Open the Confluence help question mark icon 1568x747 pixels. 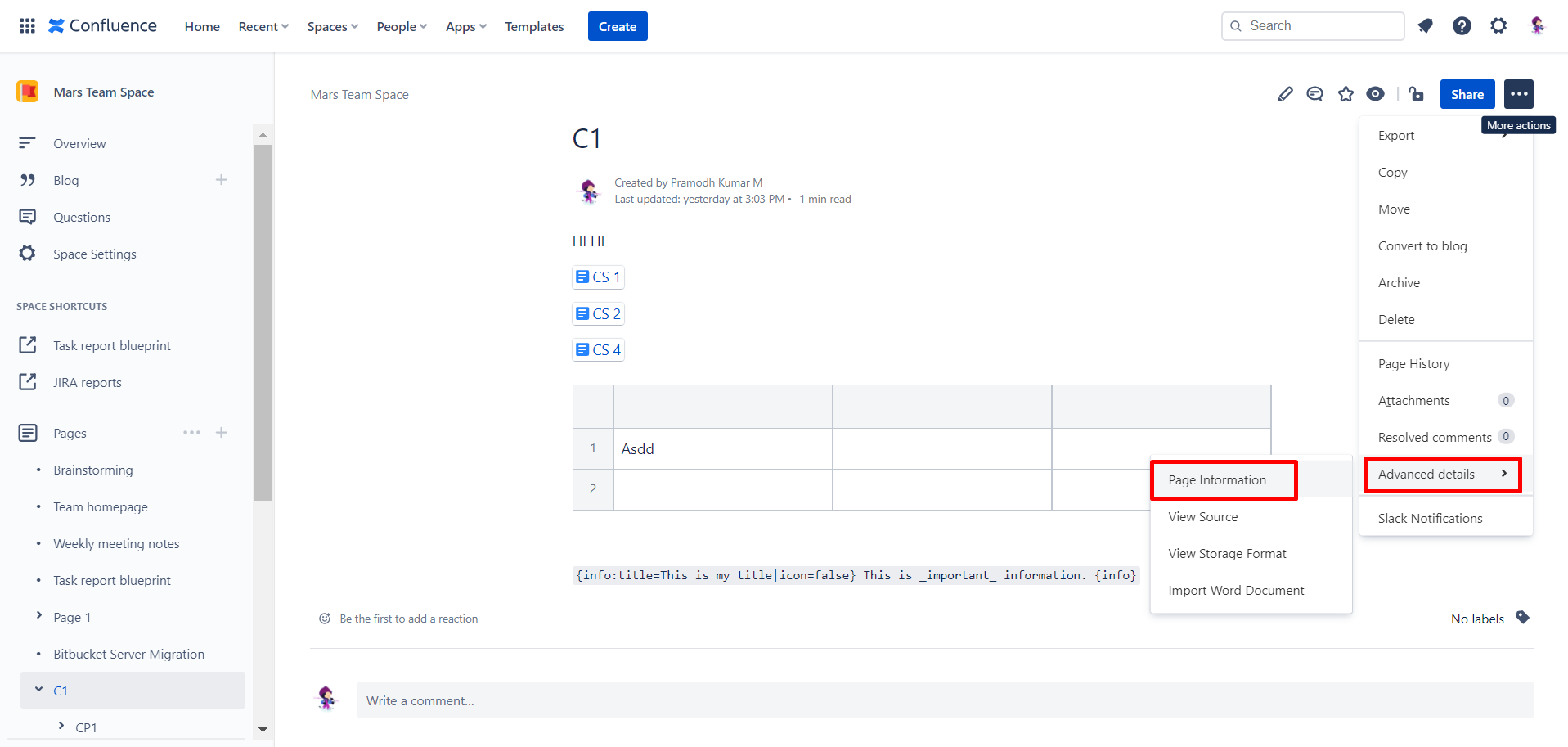(x=1462, y=25)
